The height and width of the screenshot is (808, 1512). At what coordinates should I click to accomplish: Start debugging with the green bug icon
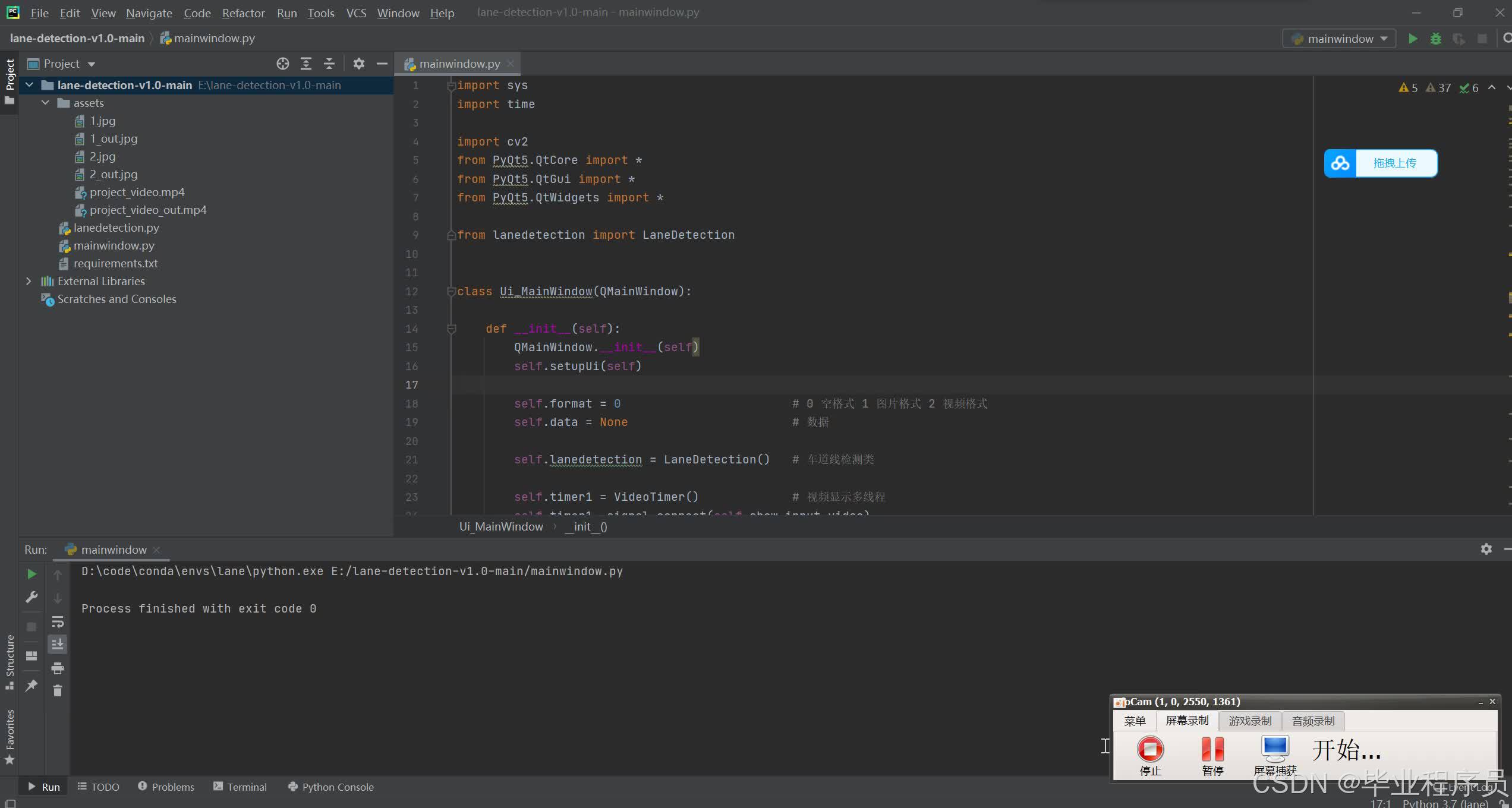(x=1435, y=39)
